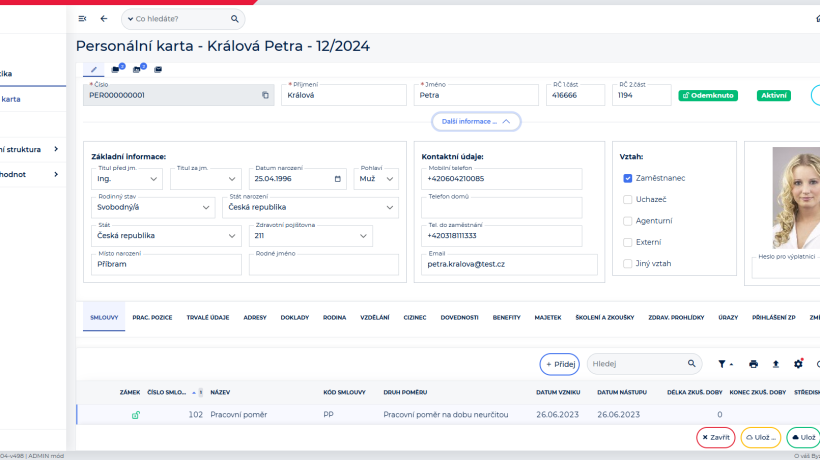Collapse the Další informace section
Viewport: 820px width, 460px height.
click(x=476, y=121)
